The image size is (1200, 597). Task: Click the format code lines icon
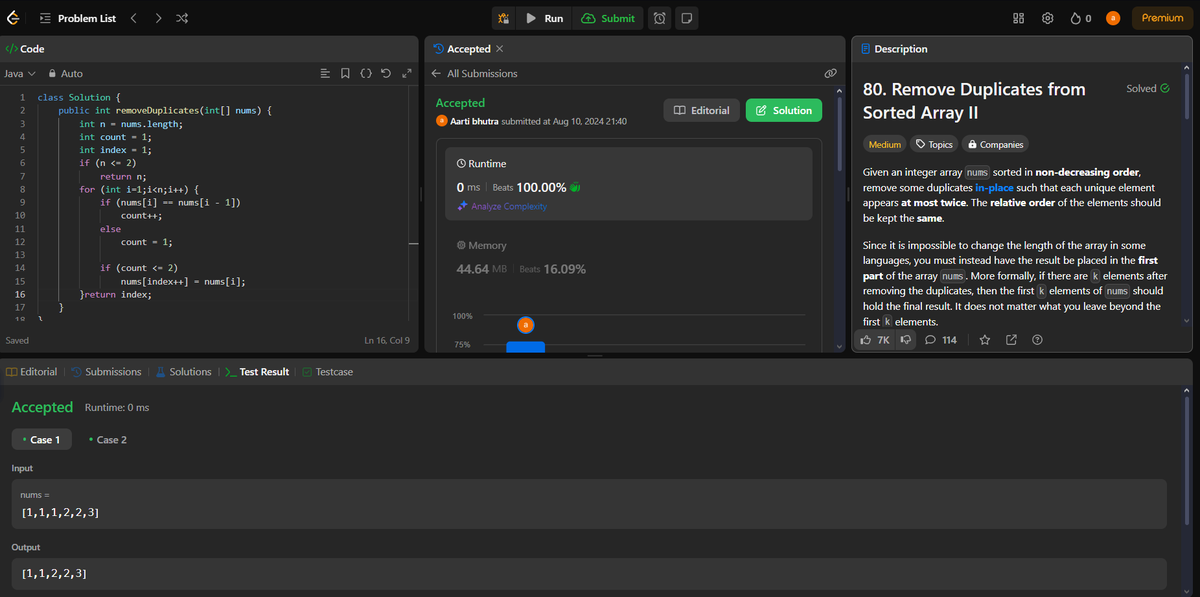click(324, 73)
